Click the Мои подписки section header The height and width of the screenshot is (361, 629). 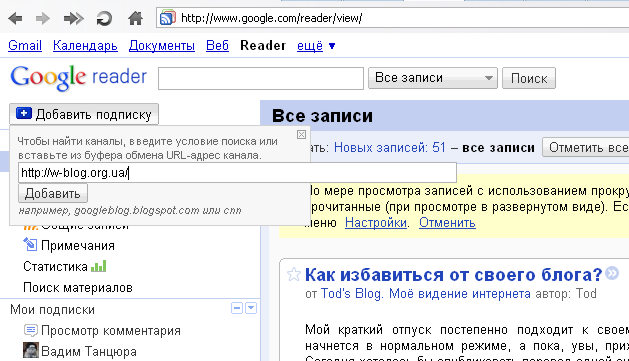pos(53,310)
